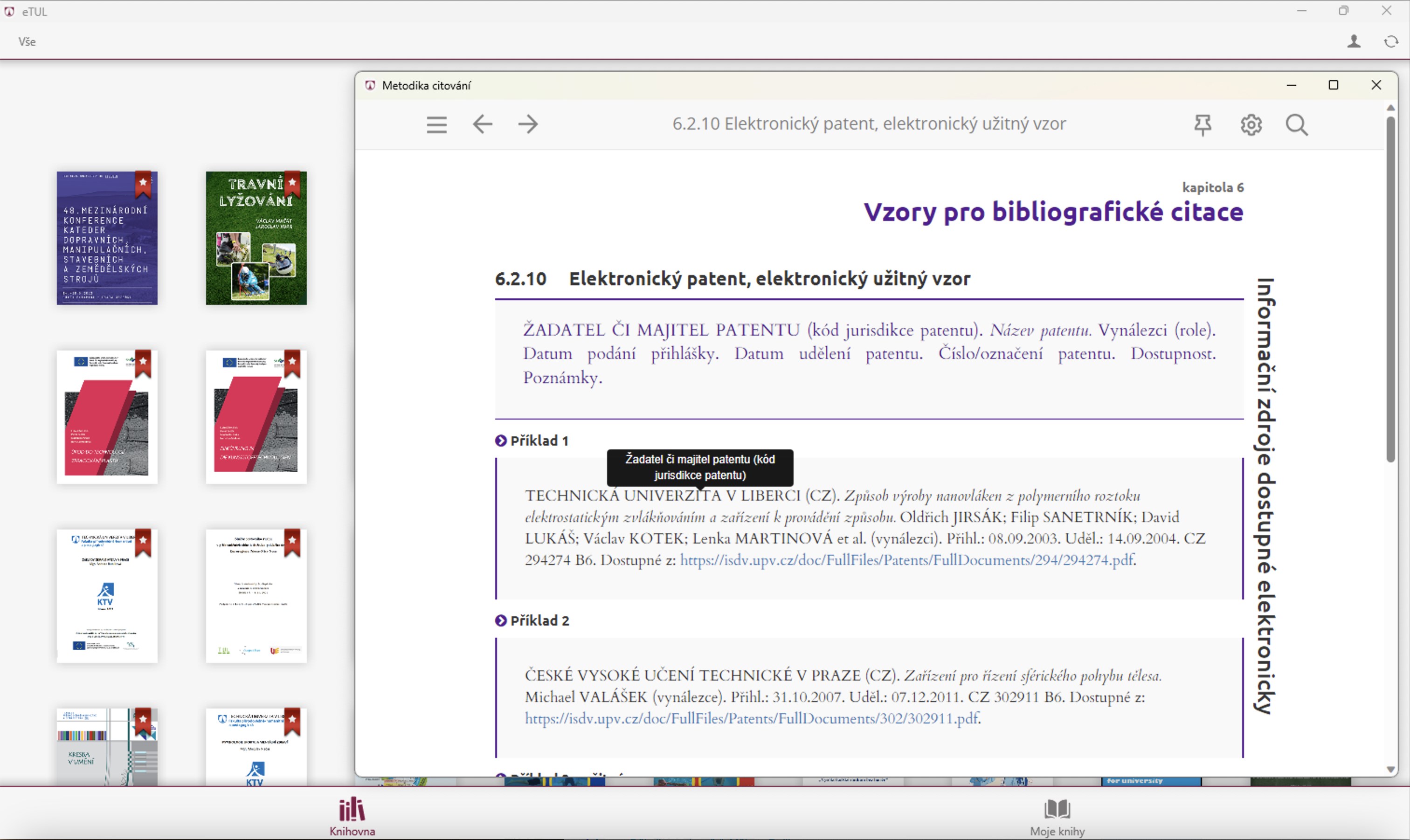
Task: Click the scrollbar down arrow in reader
Action: click(1391, 769)
